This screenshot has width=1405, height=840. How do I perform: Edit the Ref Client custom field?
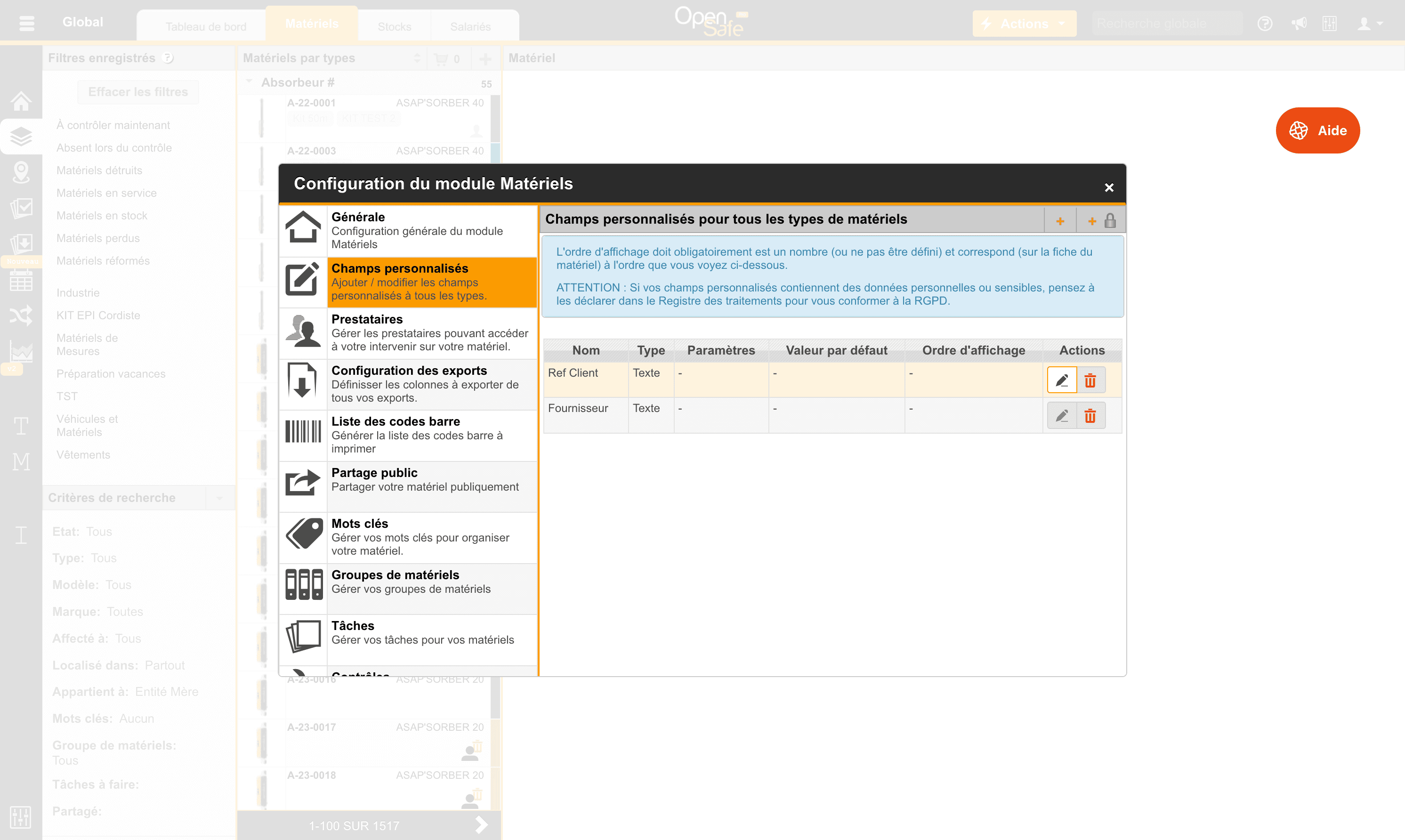pyautogui.click(x=1062, y=380)
